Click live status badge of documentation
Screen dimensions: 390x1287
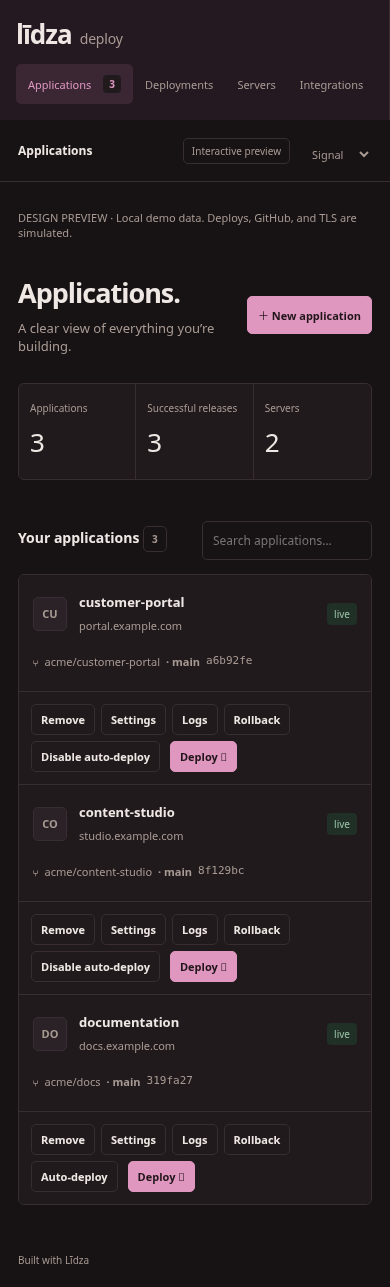pos(342,1034)
